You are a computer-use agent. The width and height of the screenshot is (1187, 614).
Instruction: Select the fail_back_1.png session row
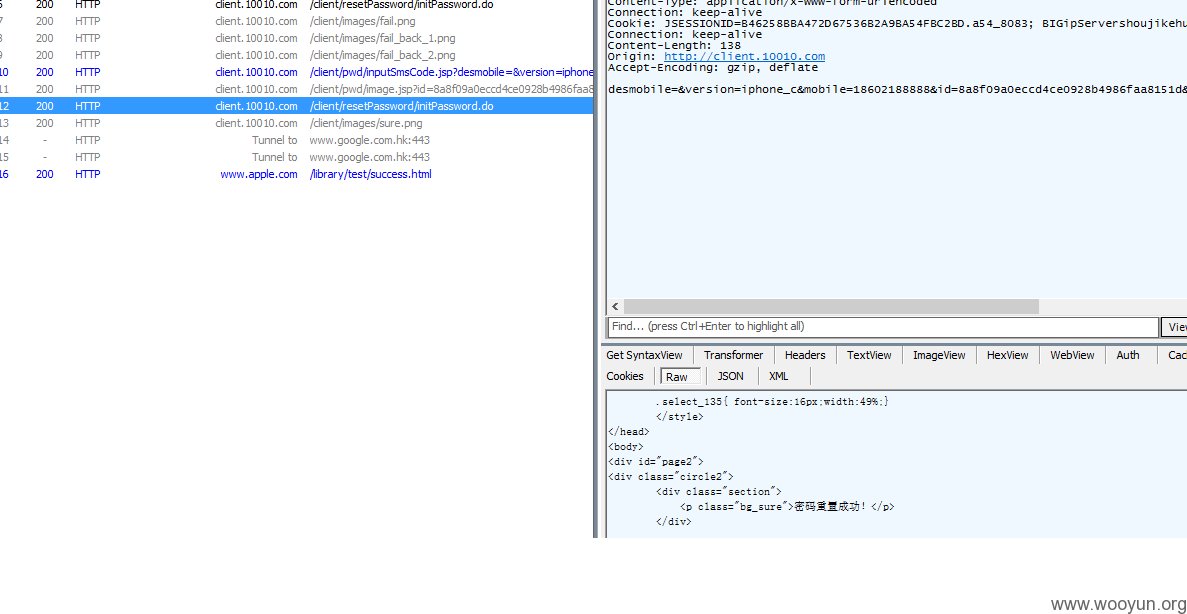(296, 38)
